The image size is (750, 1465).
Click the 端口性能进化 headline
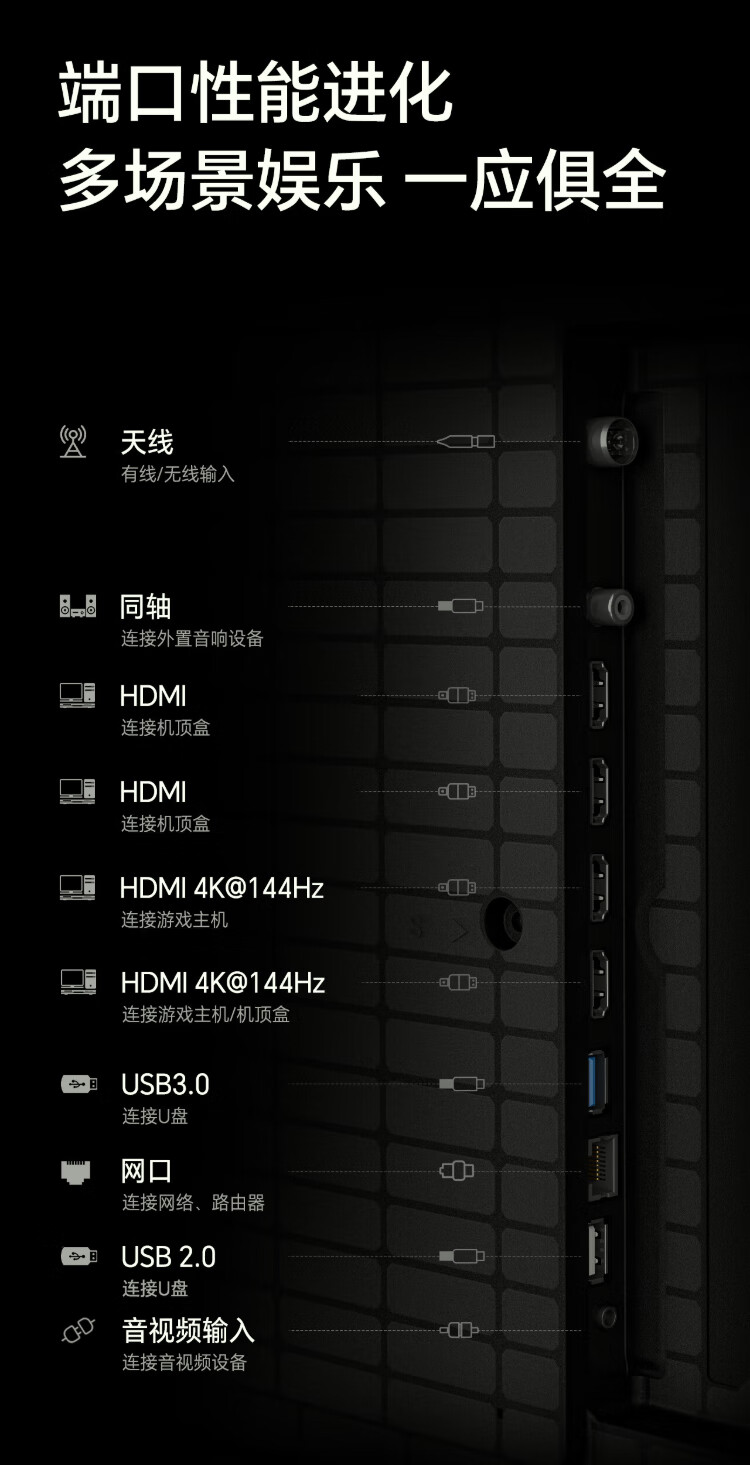[256, 93]
